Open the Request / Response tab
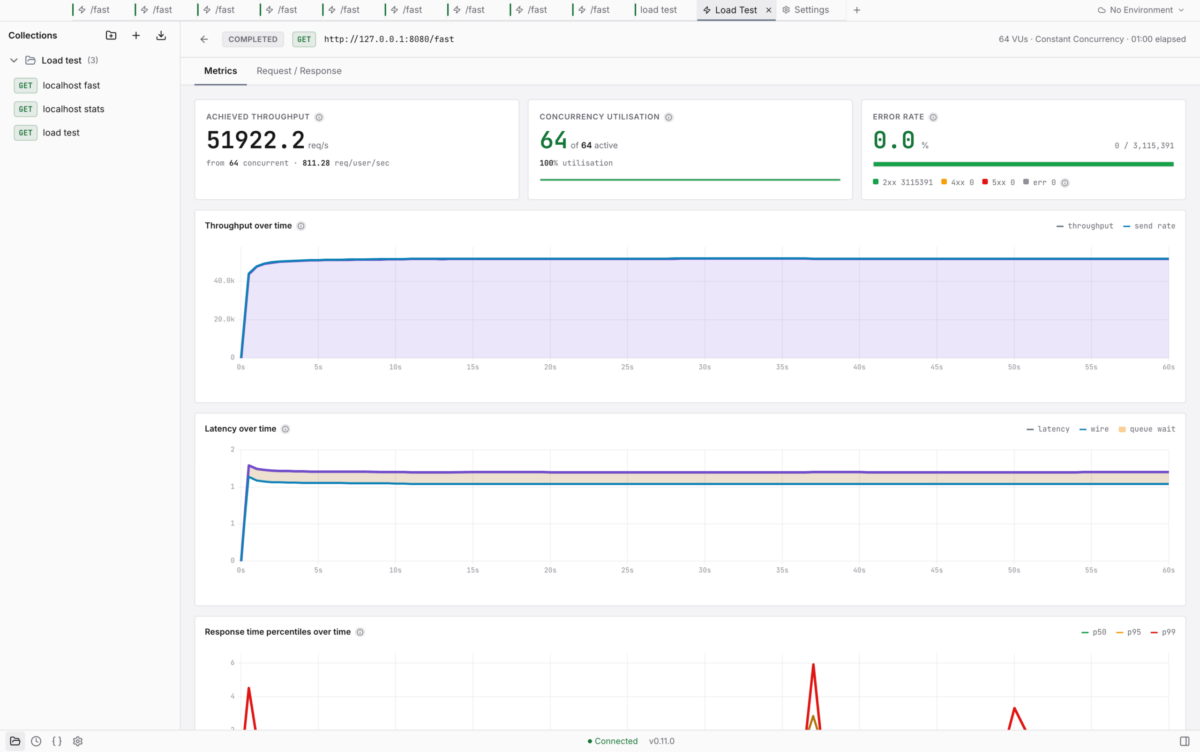This screenshot has height=752, width=1200. pos(299,71)
